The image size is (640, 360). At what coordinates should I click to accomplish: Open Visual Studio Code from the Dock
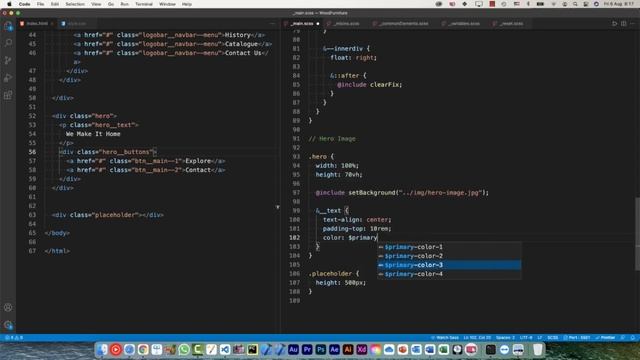point(225,349)
